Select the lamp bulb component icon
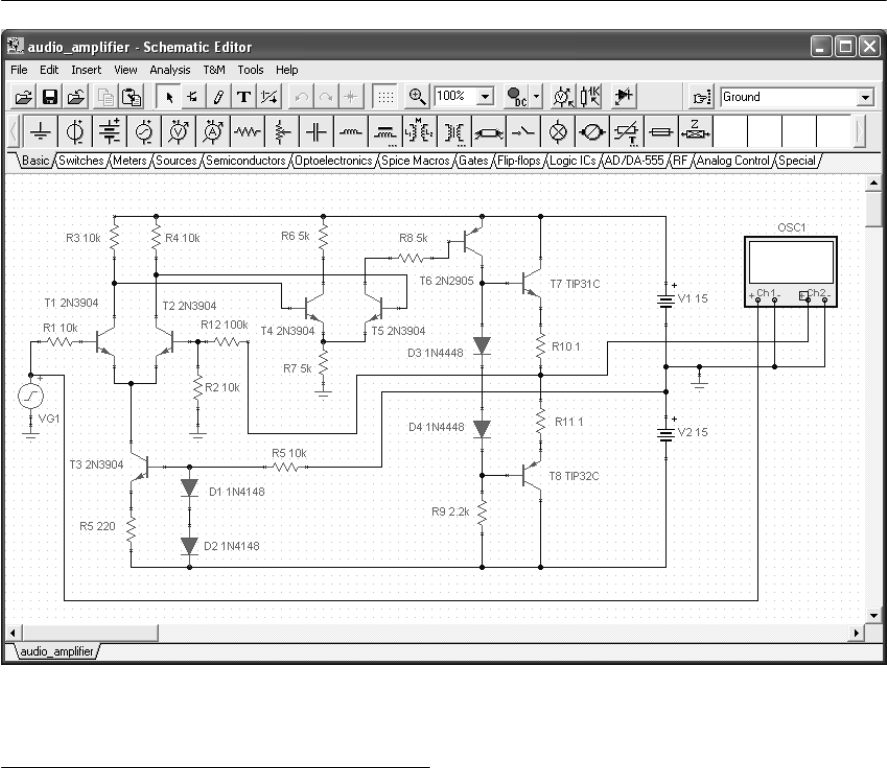The image size is (887, 768). pyautogui.click(x=558, y=132)
